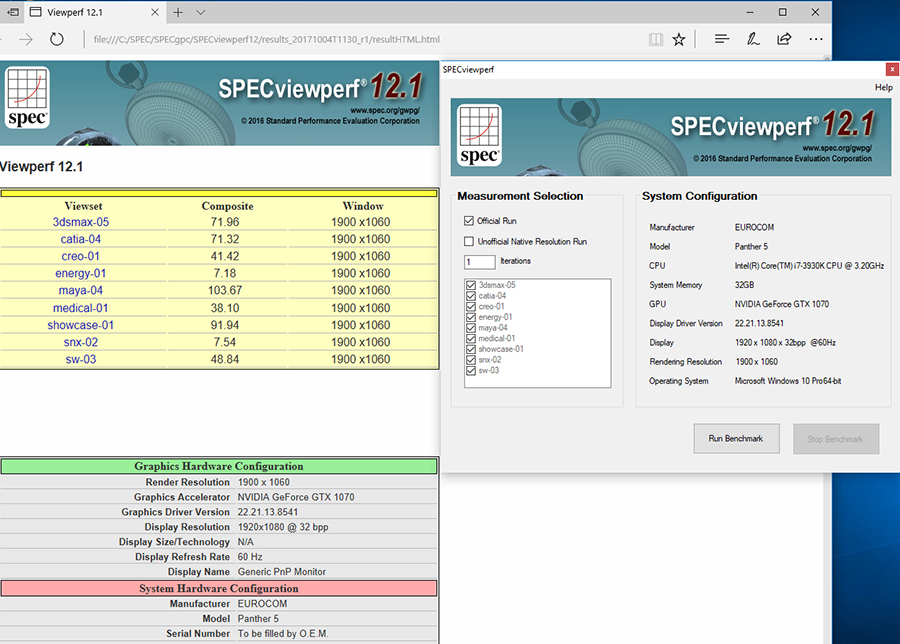Click the Run Benchmark button
The width and height of the screenshot is (900, 644).
[x=735, y=439]
